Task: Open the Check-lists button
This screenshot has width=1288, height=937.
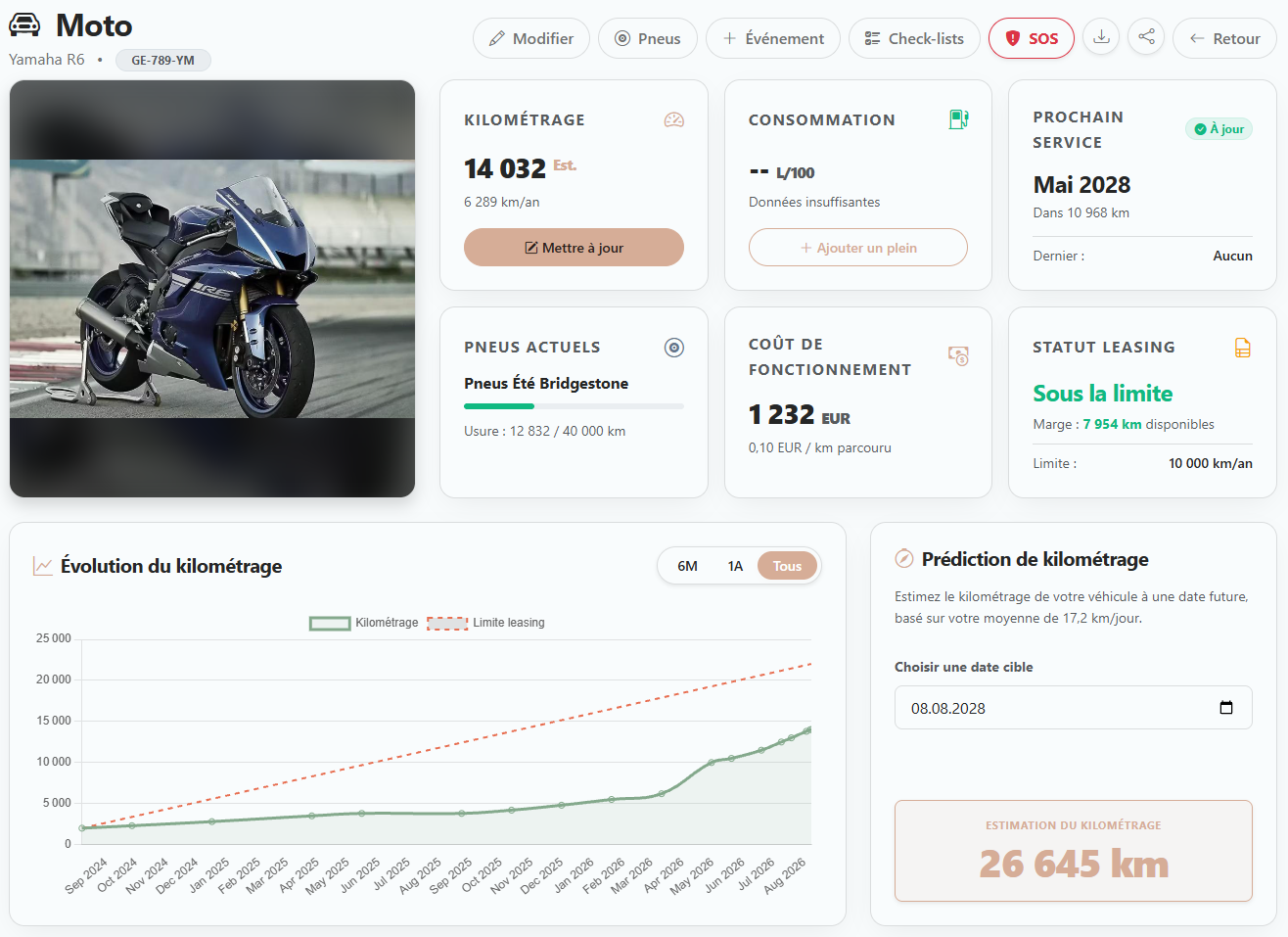Action: [x=914, y=38]
